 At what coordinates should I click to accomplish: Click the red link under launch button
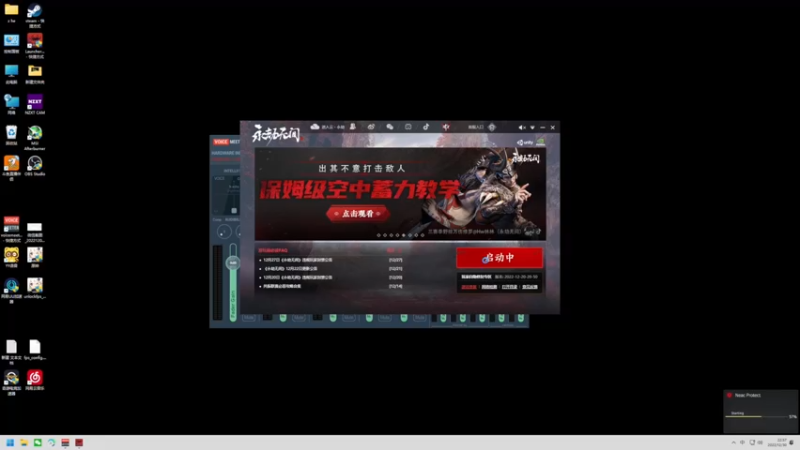click(468, 287)
